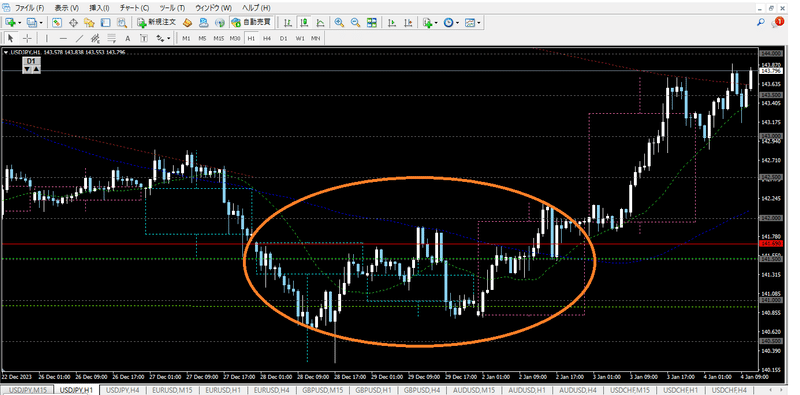This screenshot has height=395, width=800.
Task: Toggle the Terminal panel icon
Action: tap(106, 22)
